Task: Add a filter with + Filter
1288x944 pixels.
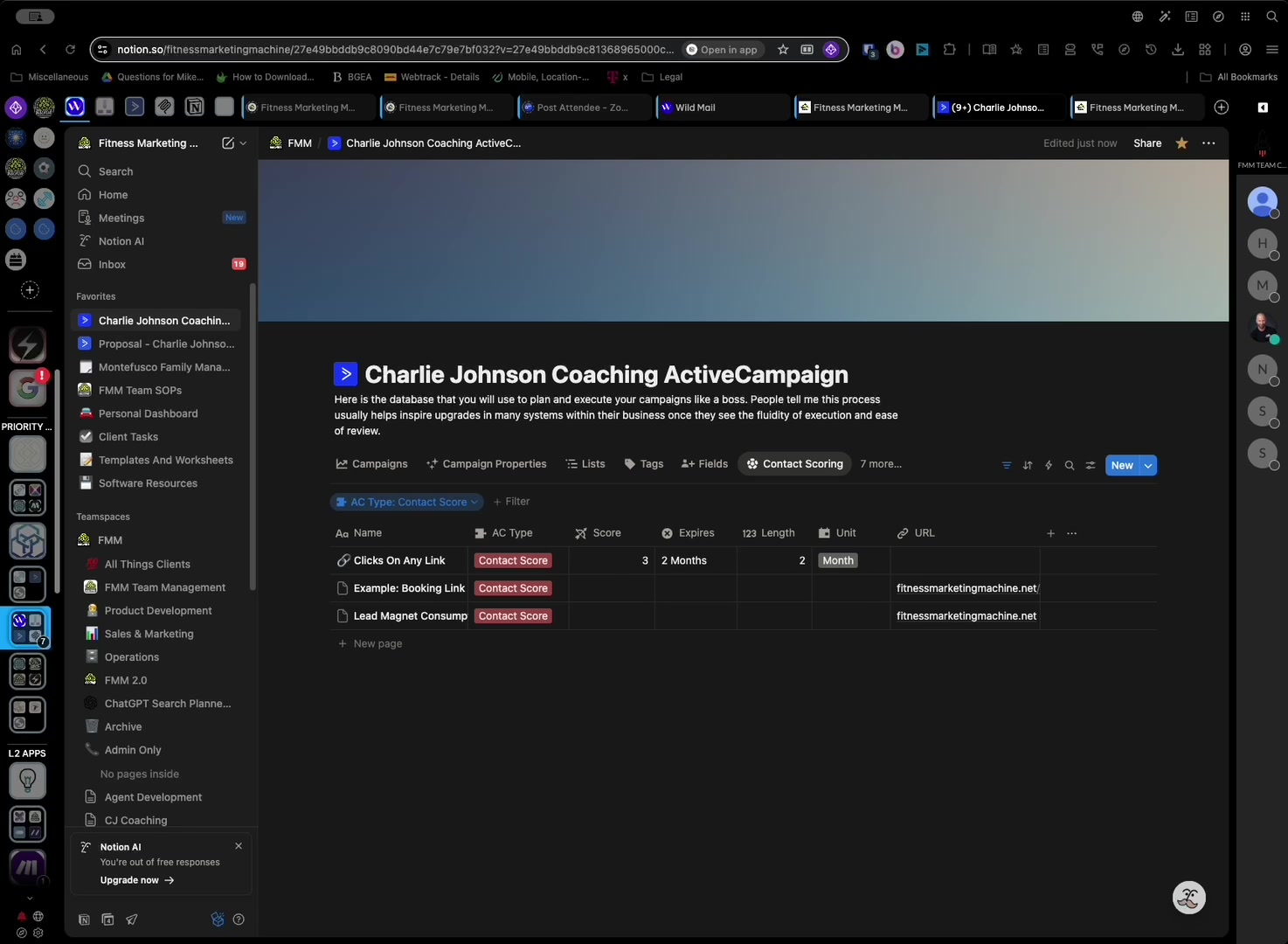Action: [x=511, y=502]
